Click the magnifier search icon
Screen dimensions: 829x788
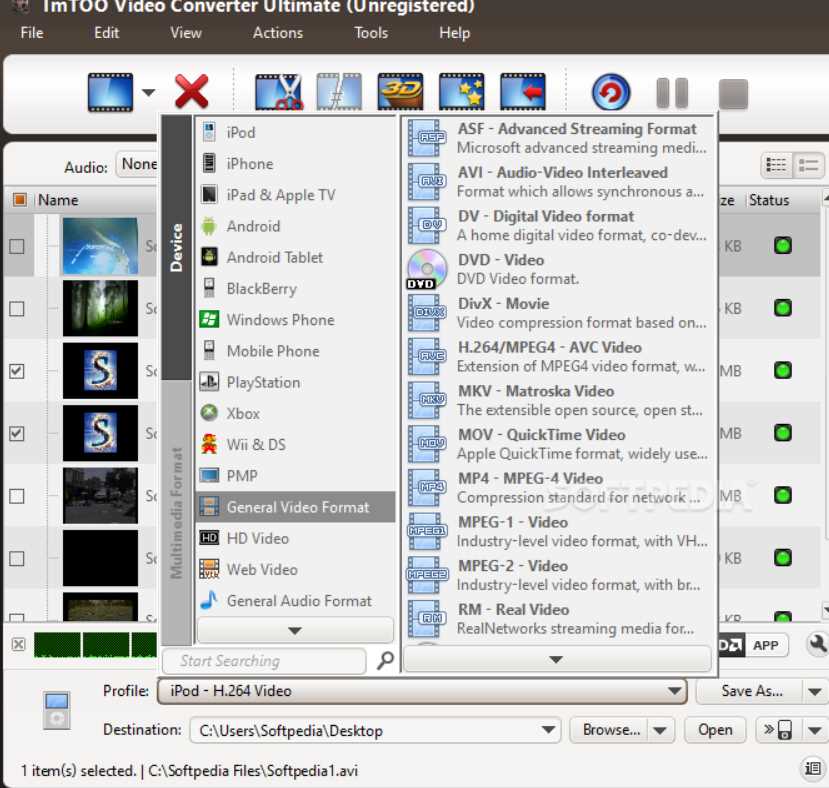point(385,661)
